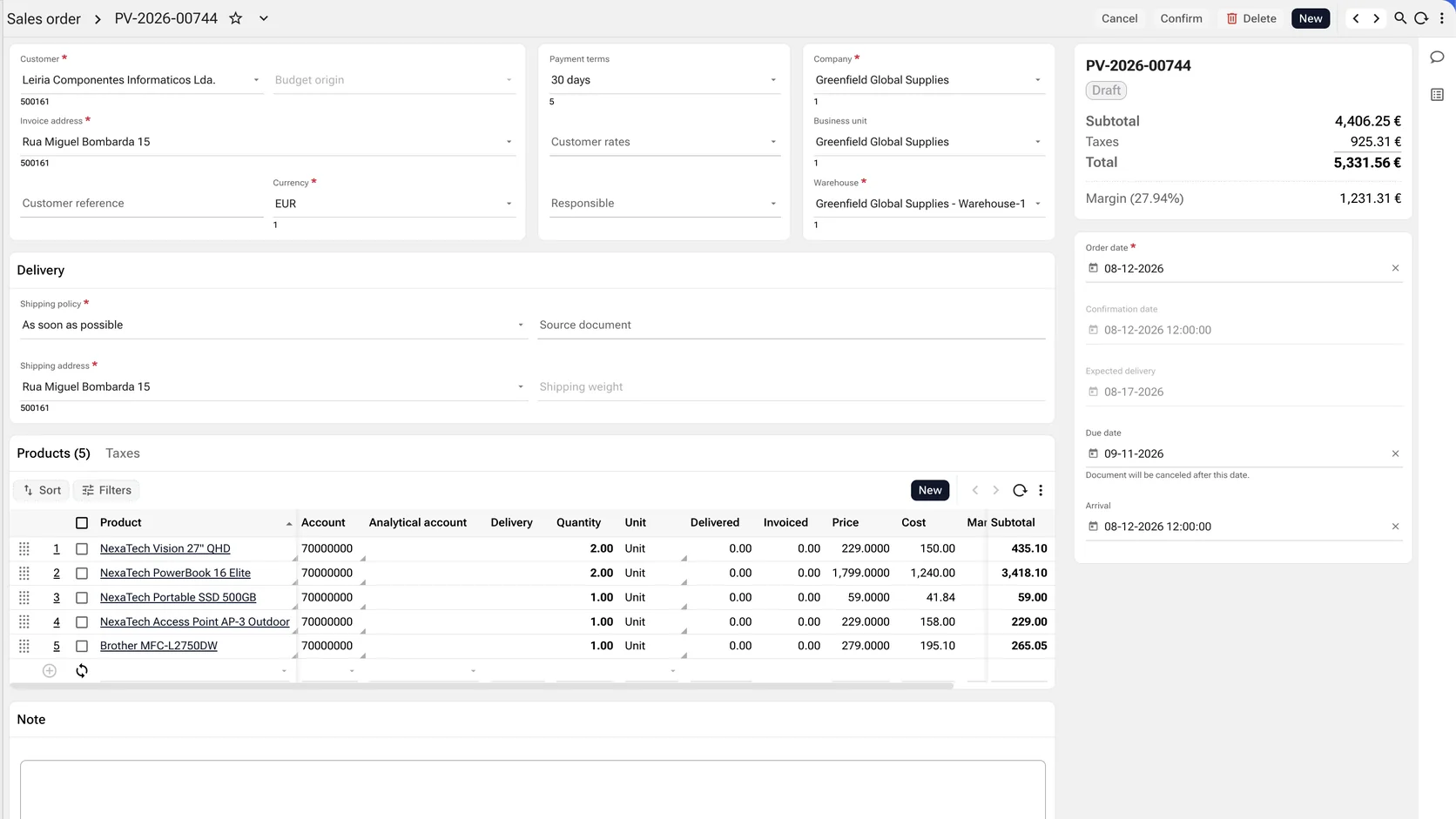Open calendar picker for Due date
The width and height of the screenshot is (1456, 819).
click(x=1094, y=453)
